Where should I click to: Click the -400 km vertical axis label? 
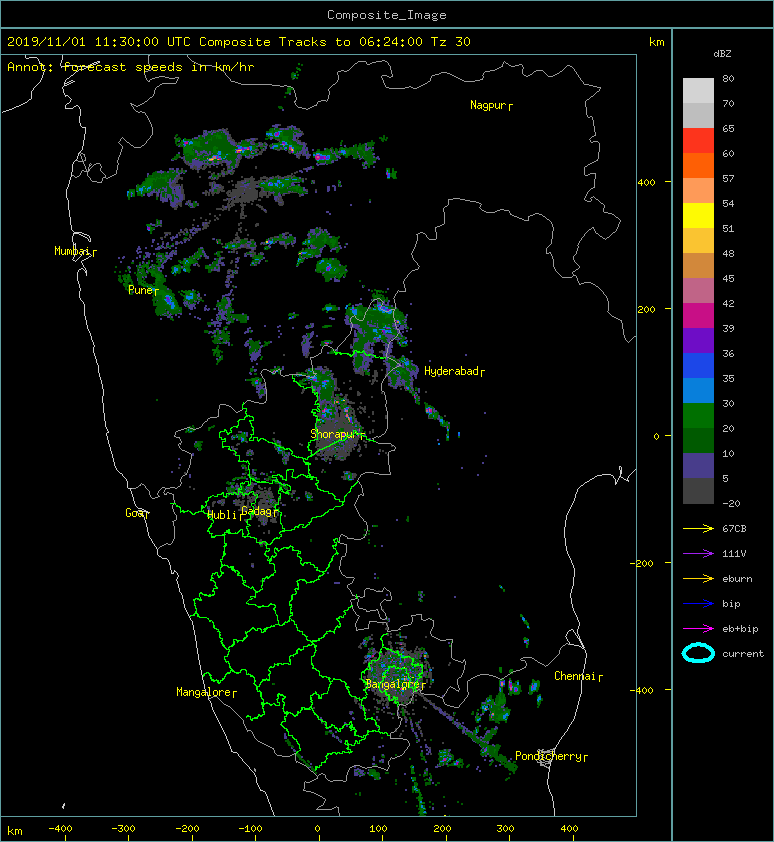pos(643,691)
